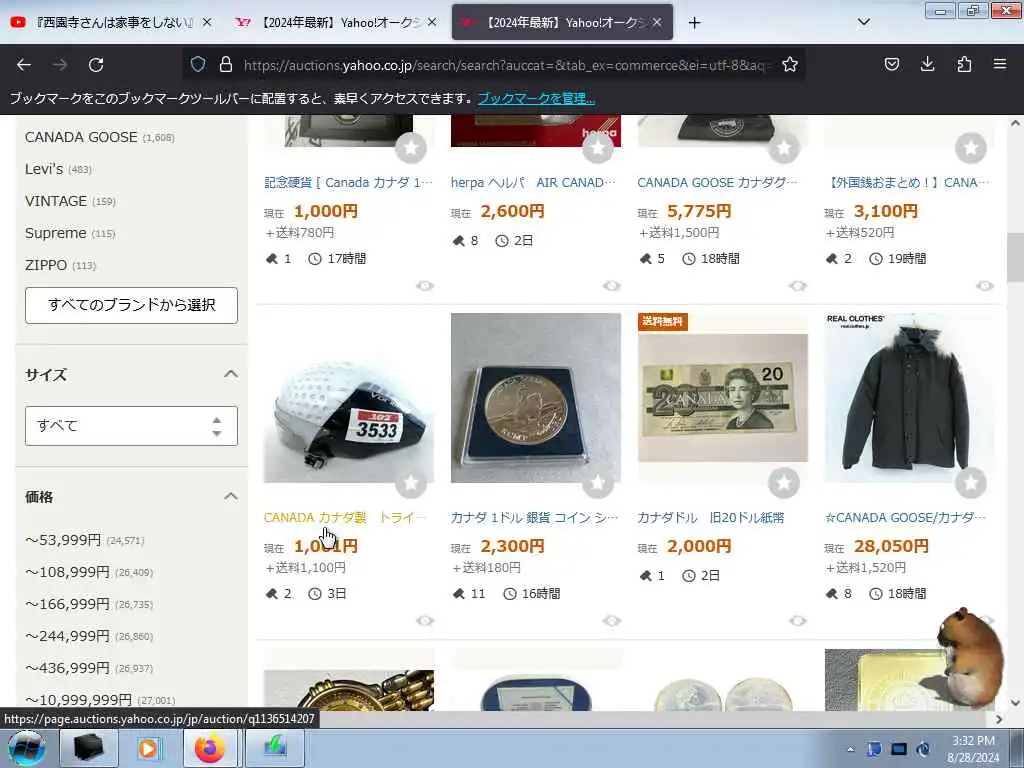
Task: Close the 西園寺さんは家事をしない tab
Action: tap(207, 22)
